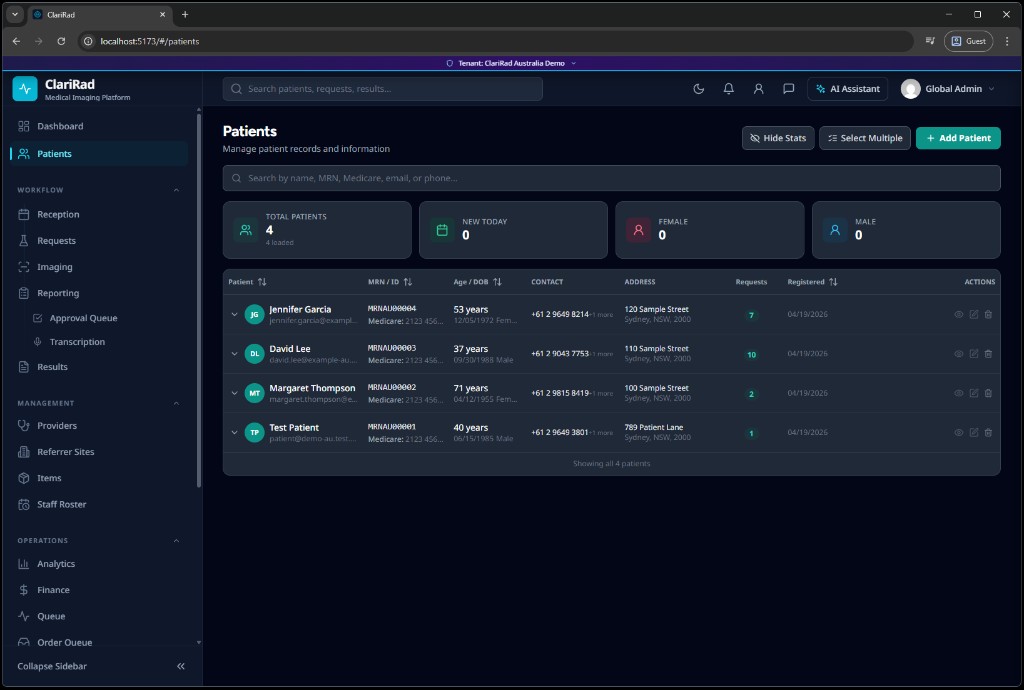Expand Margaret Thompson row
Viewport: 1024px width, 690px height.
[x=234, y=393]
